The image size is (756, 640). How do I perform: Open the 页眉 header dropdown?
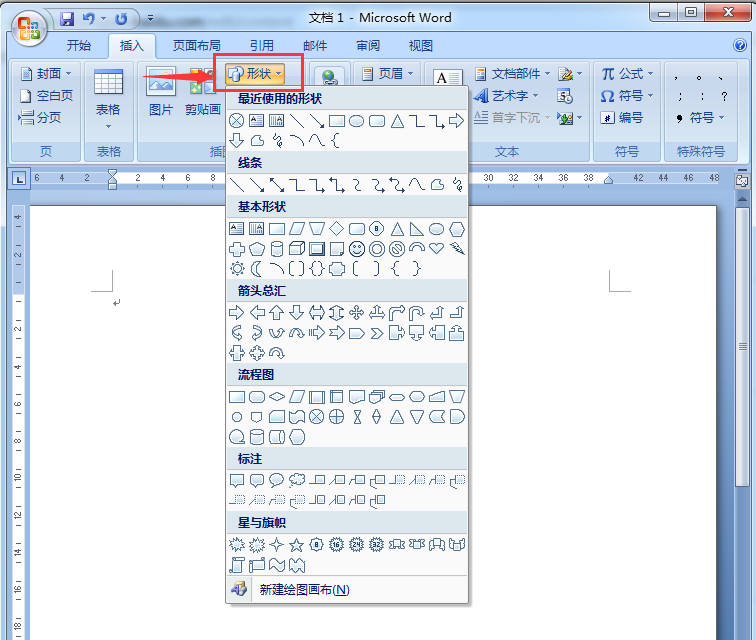[388, 74]
